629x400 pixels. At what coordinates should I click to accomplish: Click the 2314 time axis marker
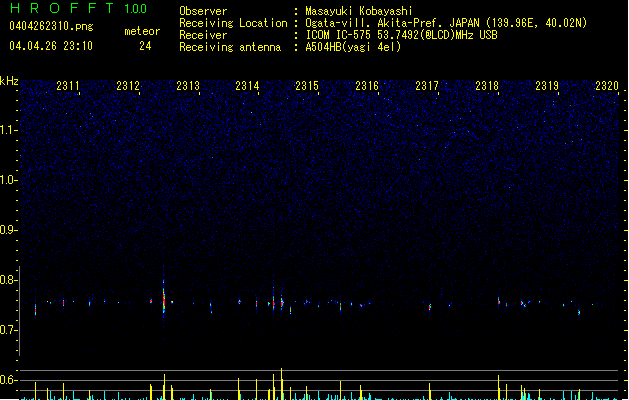(247, 86)
